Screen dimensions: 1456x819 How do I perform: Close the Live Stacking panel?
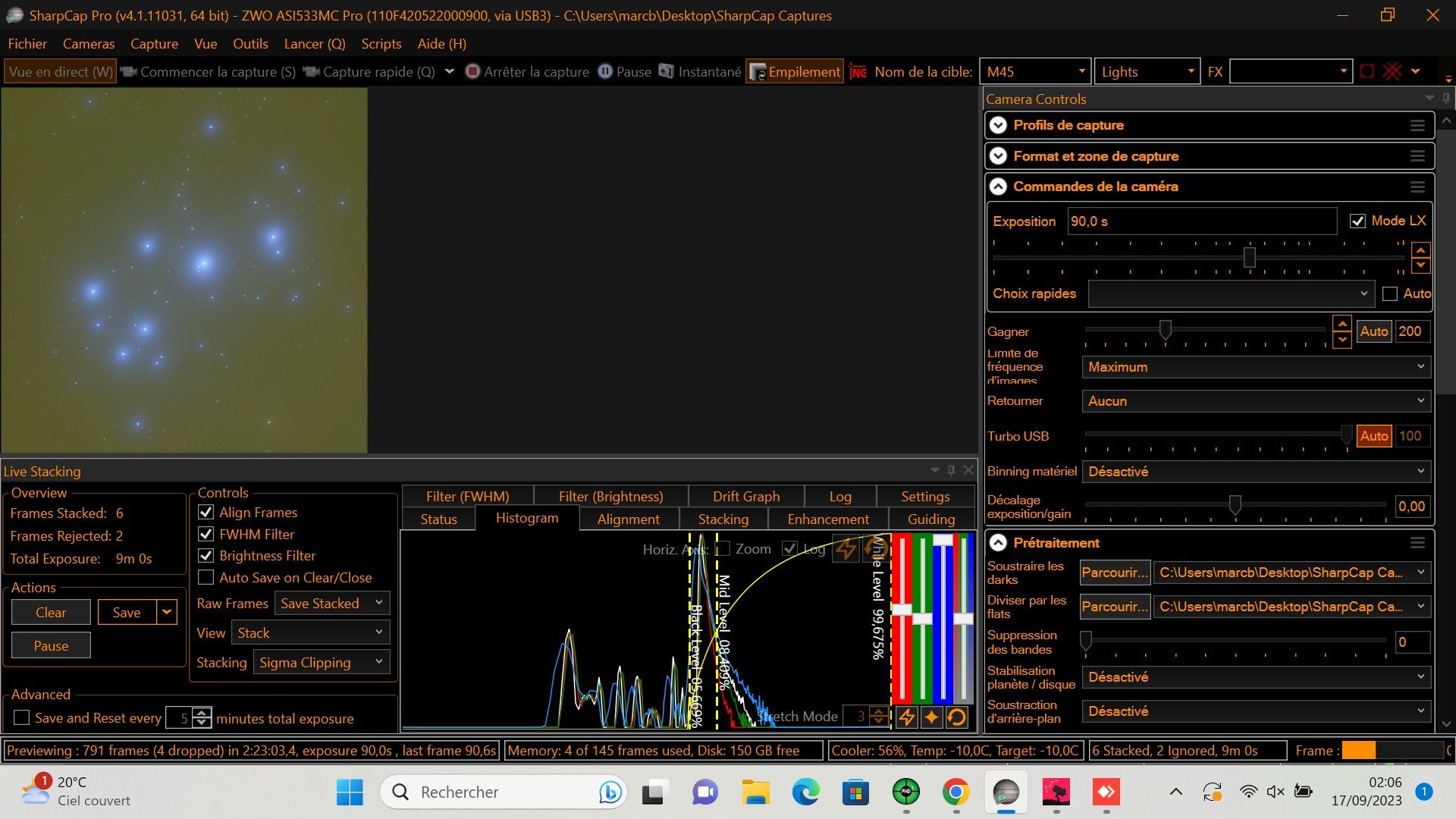pos(968,470)
